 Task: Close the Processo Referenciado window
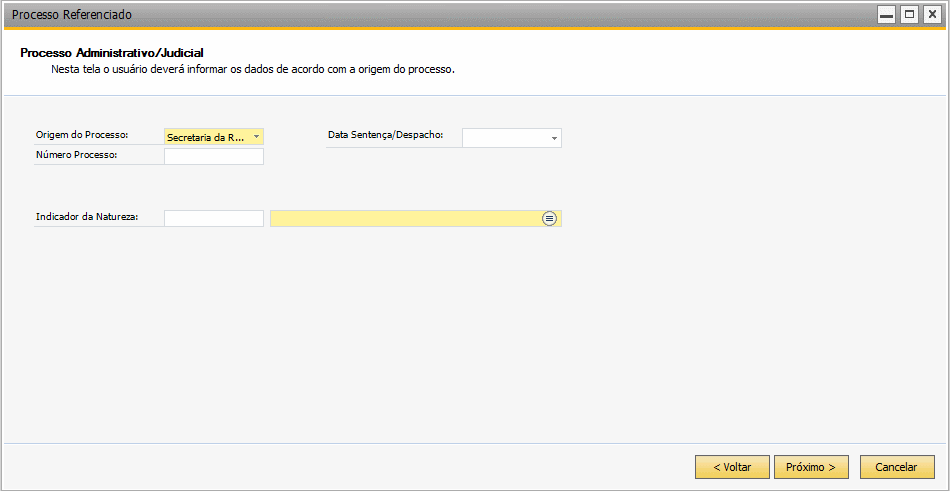tap(932, 15)
